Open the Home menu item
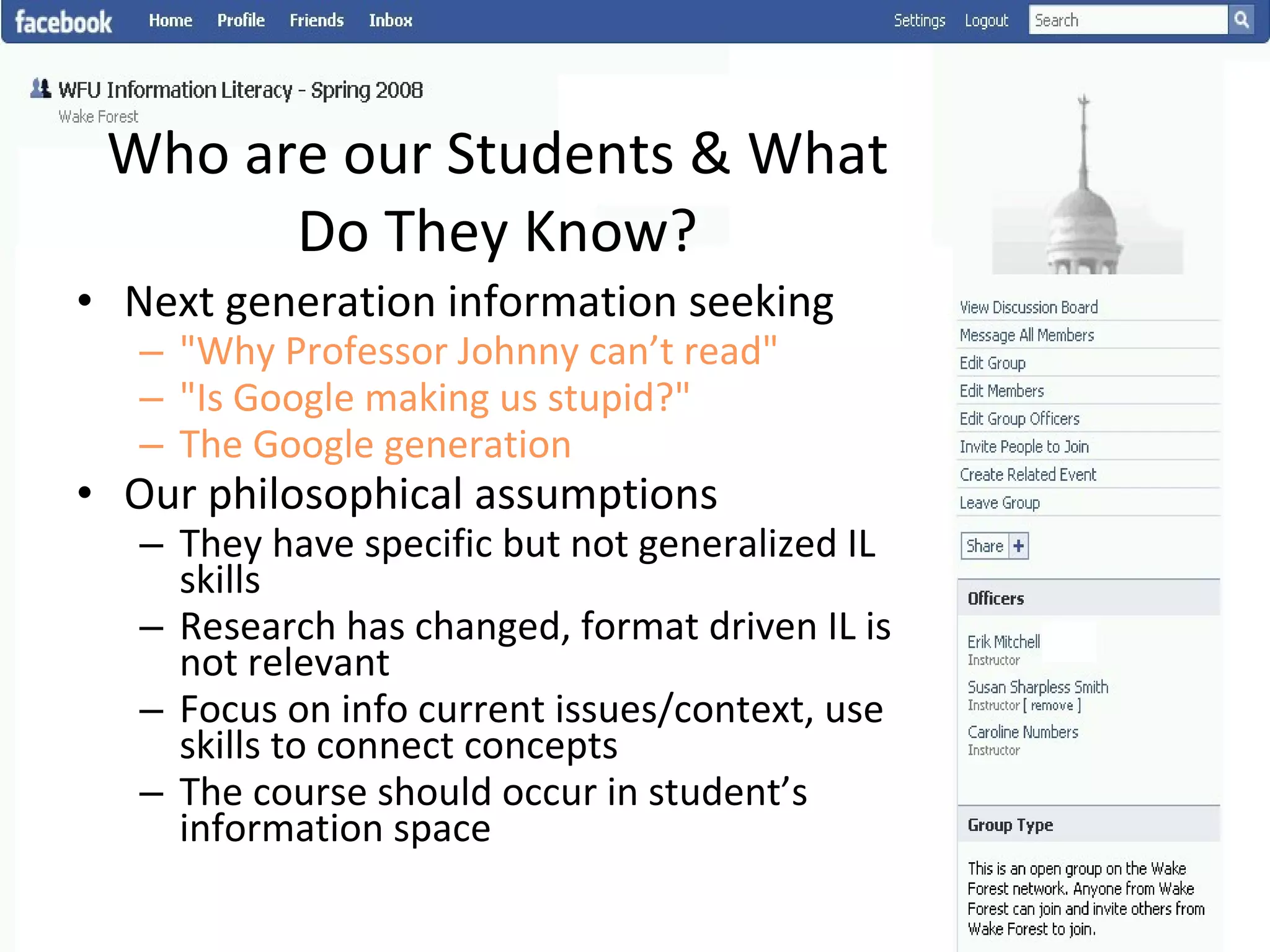This screenshot has width=1270, height=952. point(171,20)
